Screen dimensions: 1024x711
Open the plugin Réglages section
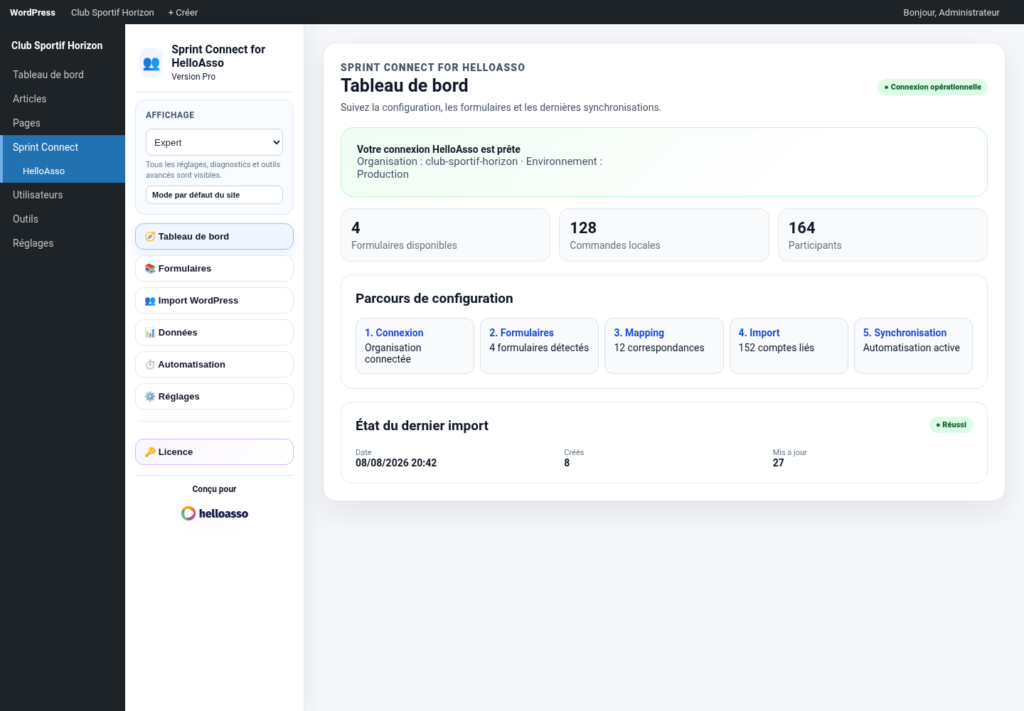pyautogui.click(x=214, y=396)
